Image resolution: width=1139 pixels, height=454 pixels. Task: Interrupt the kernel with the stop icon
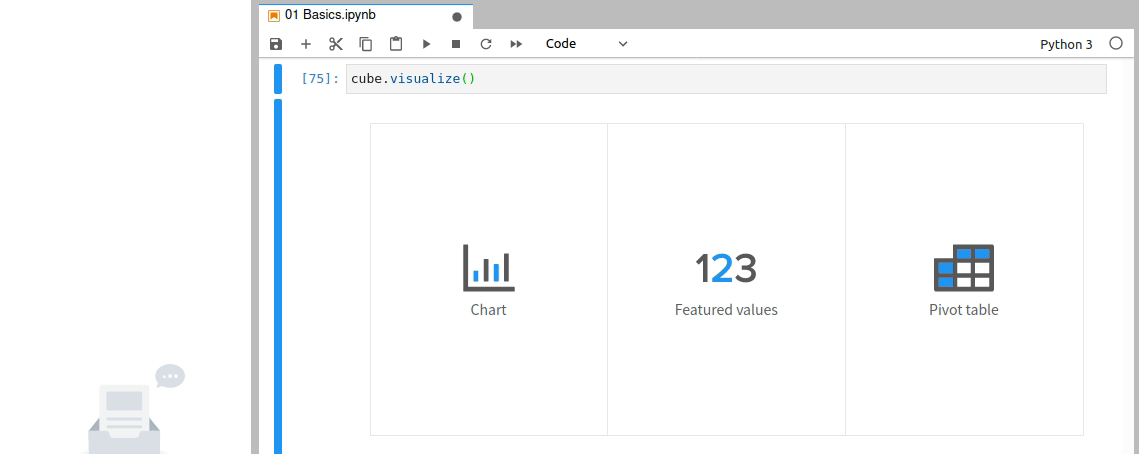(x=456, y=44)
